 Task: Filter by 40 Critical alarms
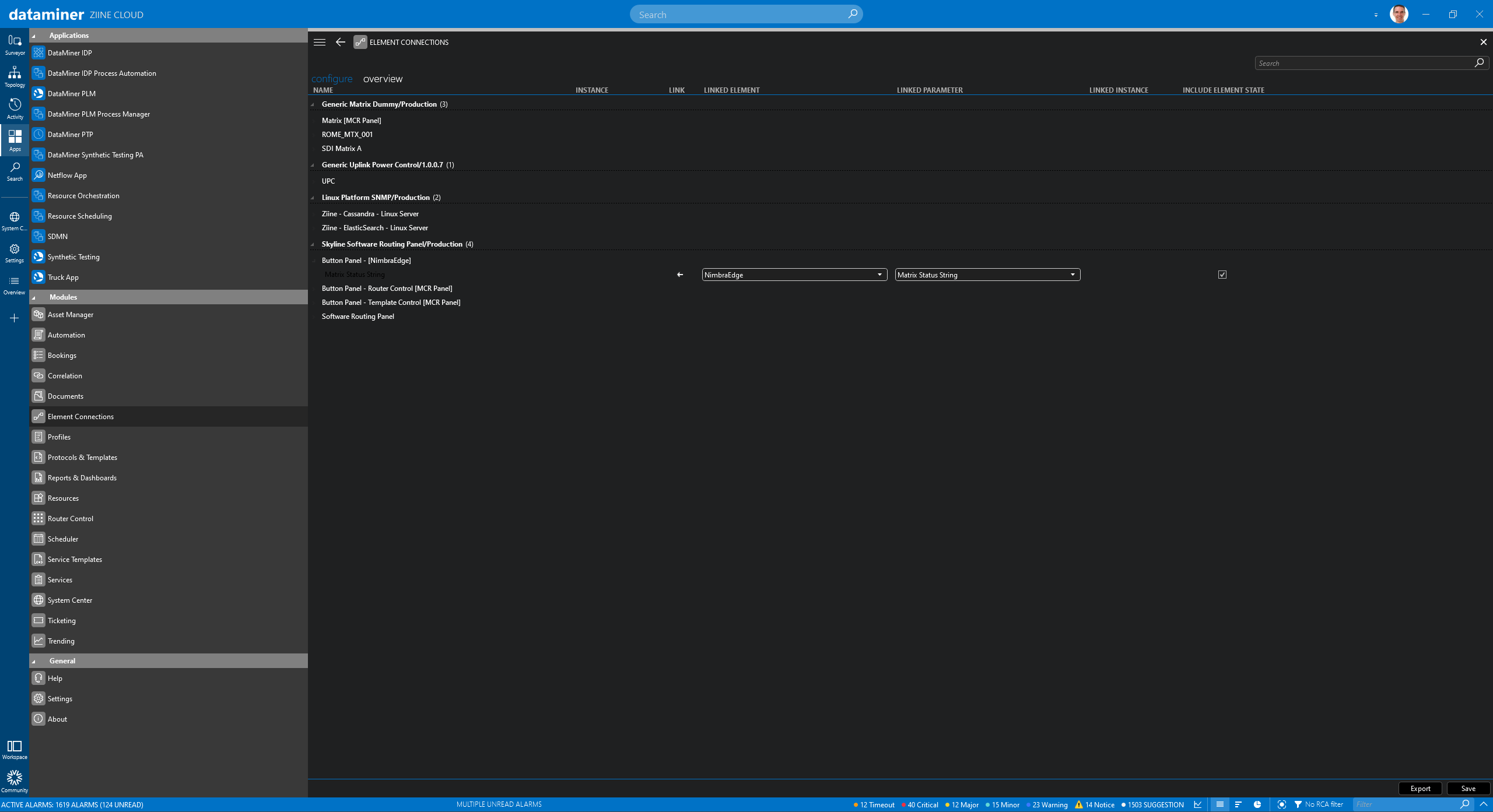click(x=920, y=804)
